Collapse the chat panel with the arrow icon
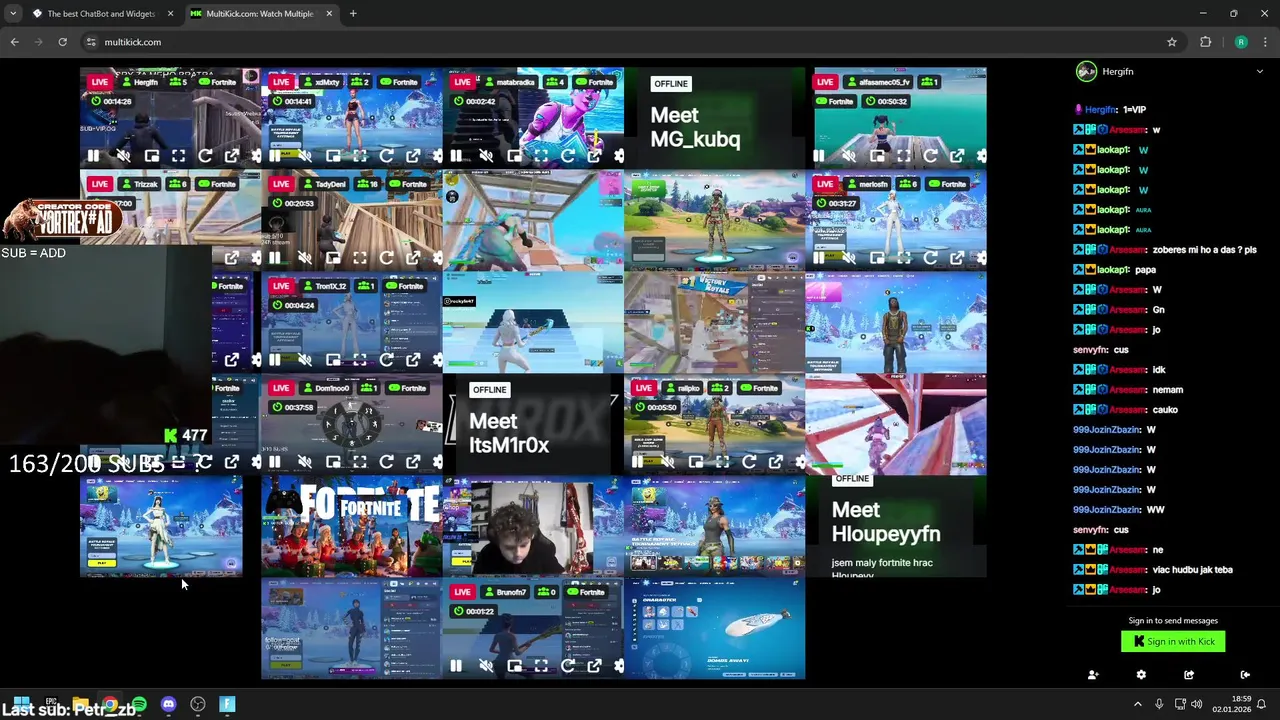Image resolution: width=1280 pixels, height=720 pixels. point(1245,675)
